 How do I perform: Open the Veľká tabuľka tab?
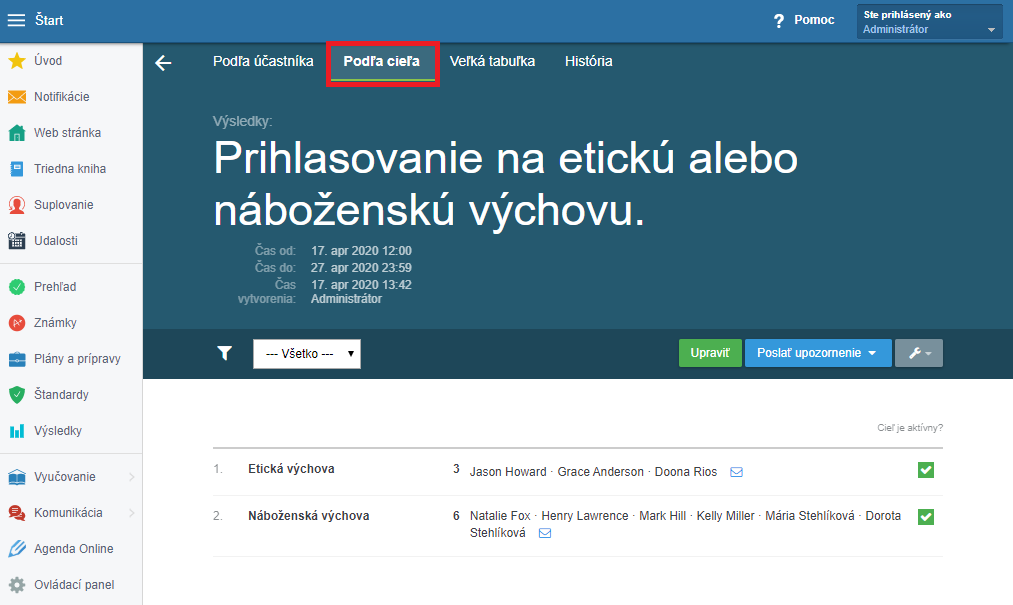[492, 61]
